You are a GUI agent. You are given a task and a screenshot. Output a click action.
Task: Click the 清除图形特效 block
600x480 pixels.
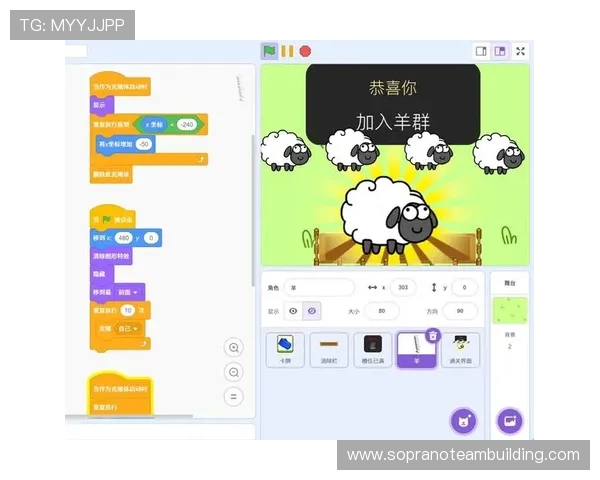111,256
